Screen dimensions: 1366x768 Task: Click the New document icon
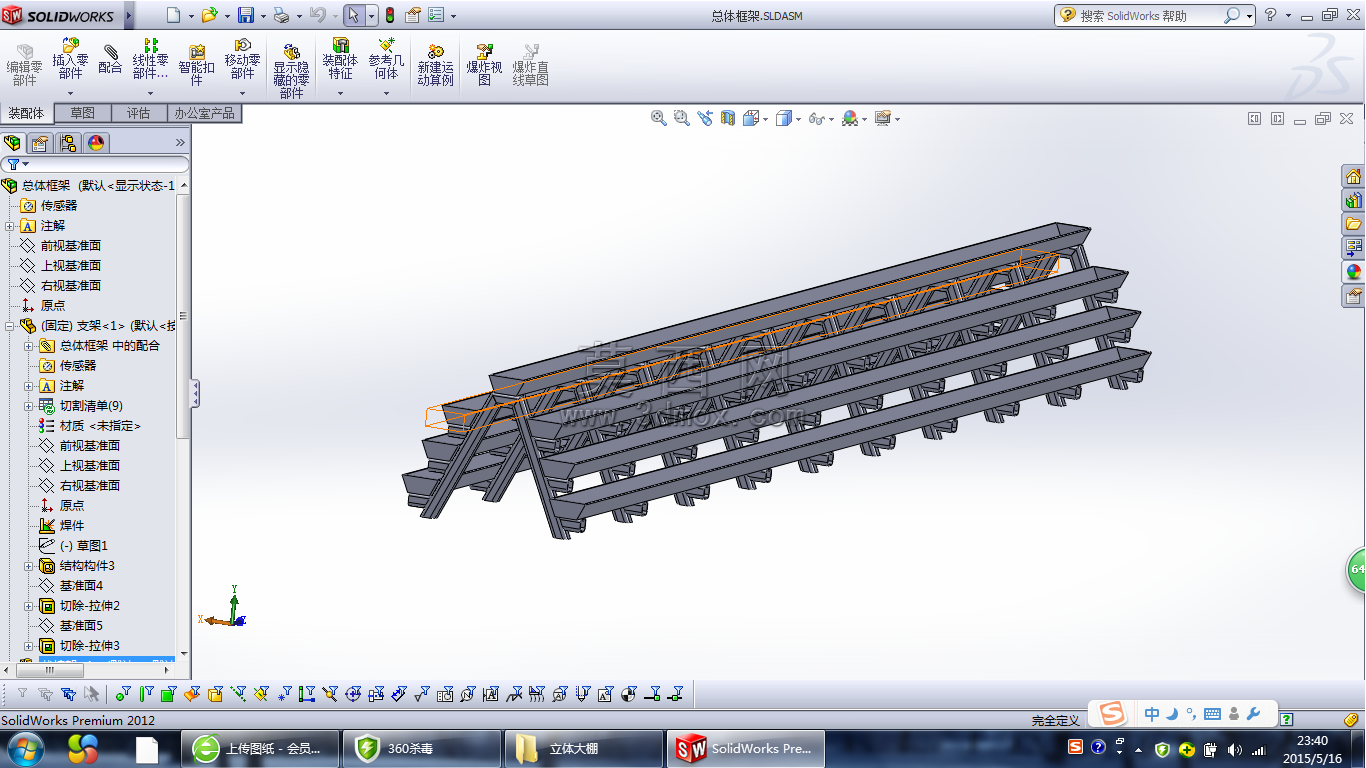click(174, 15)
